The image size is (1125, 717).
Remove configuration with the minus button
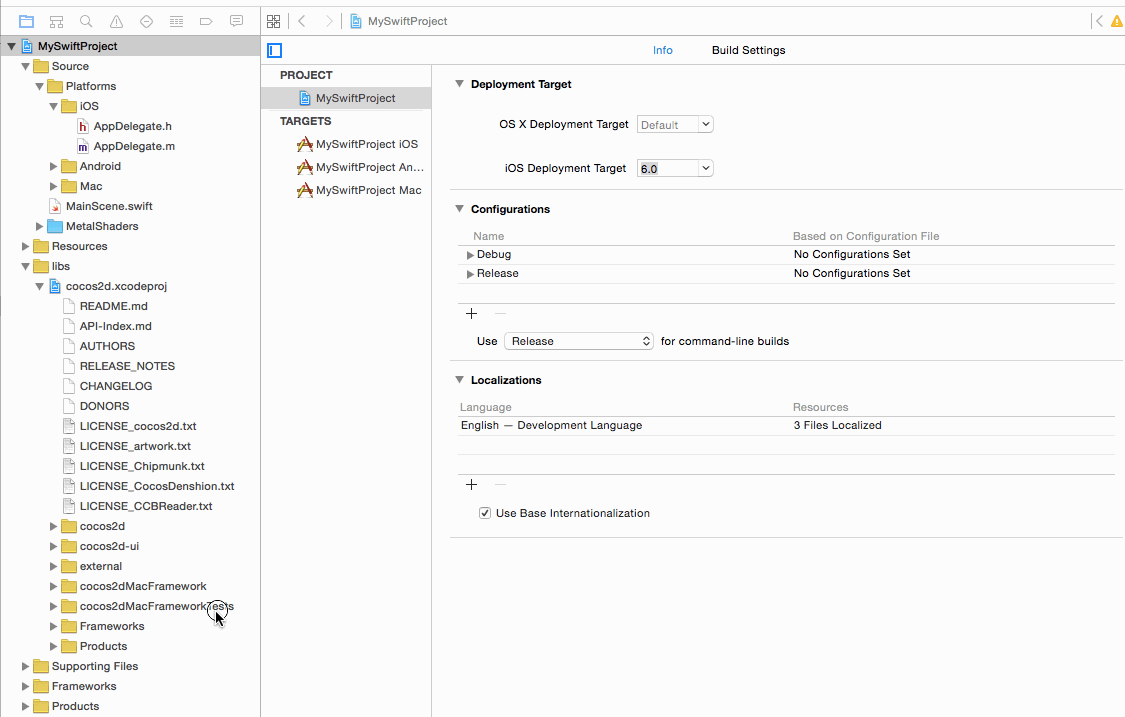click(x=500, y=314)
